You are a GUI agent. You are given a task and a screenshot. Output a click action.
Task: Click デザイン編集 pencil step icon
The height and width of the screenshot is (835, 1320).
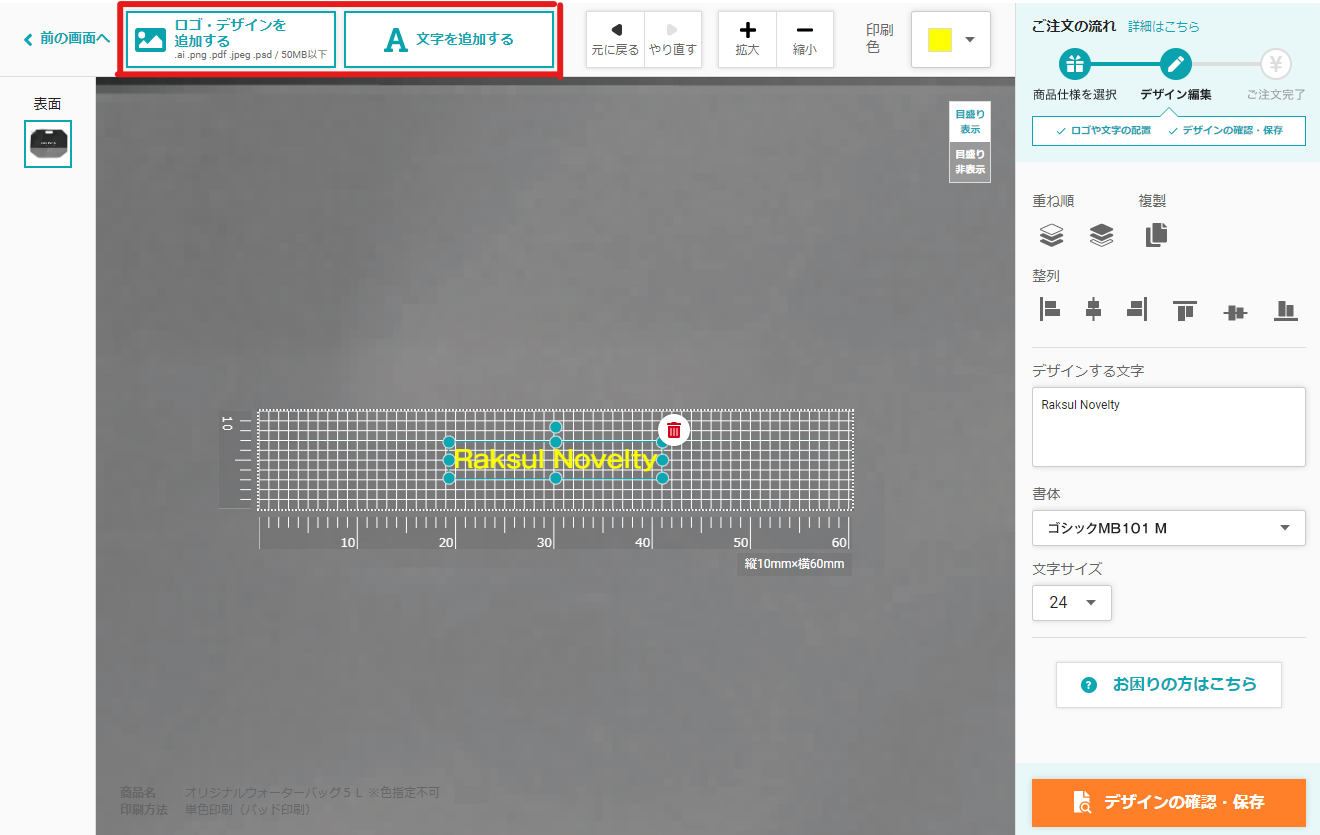point(1175,65)
